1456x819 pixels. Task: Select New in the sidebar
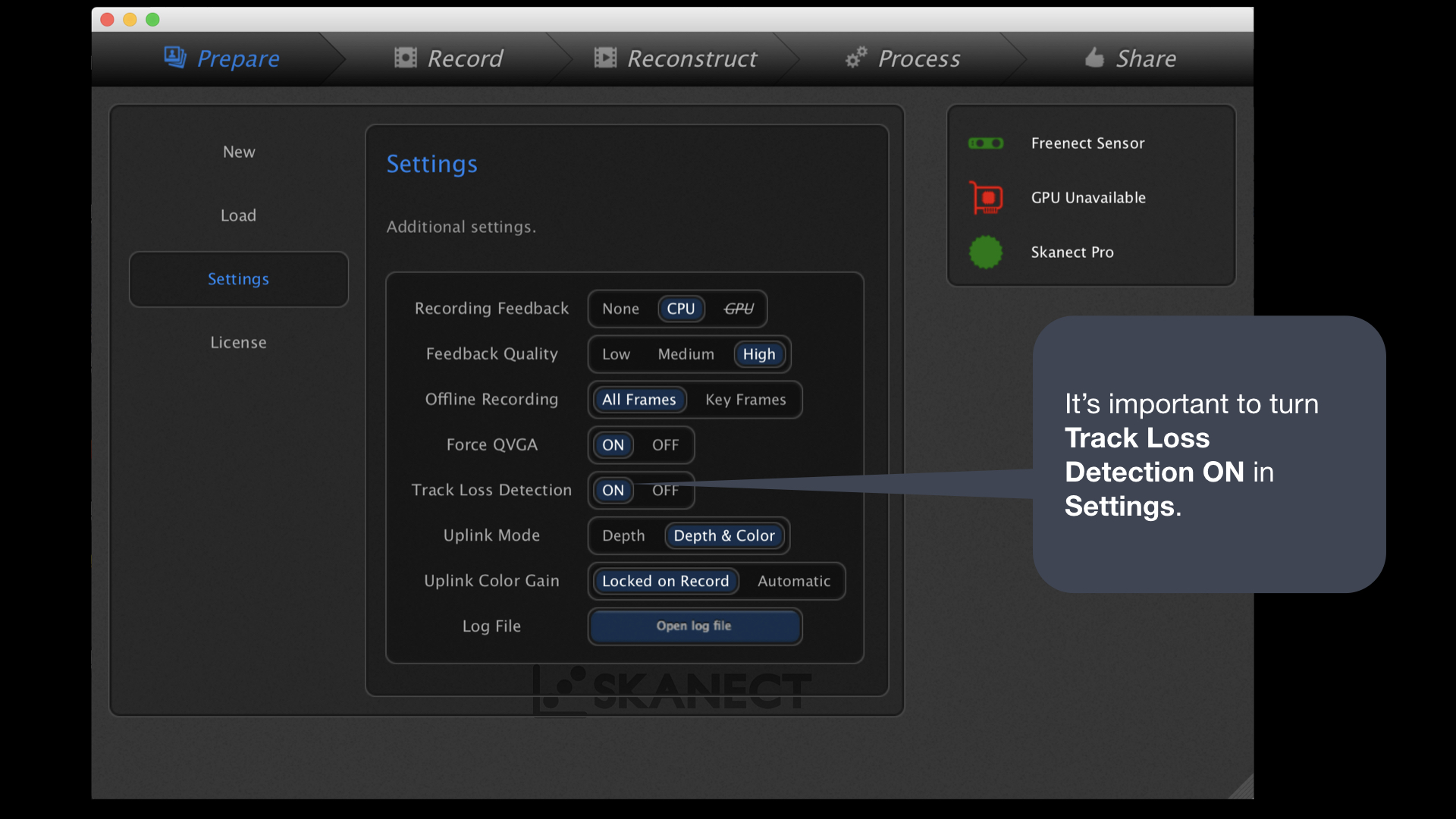pyautogui.click(x=238, y=152)
